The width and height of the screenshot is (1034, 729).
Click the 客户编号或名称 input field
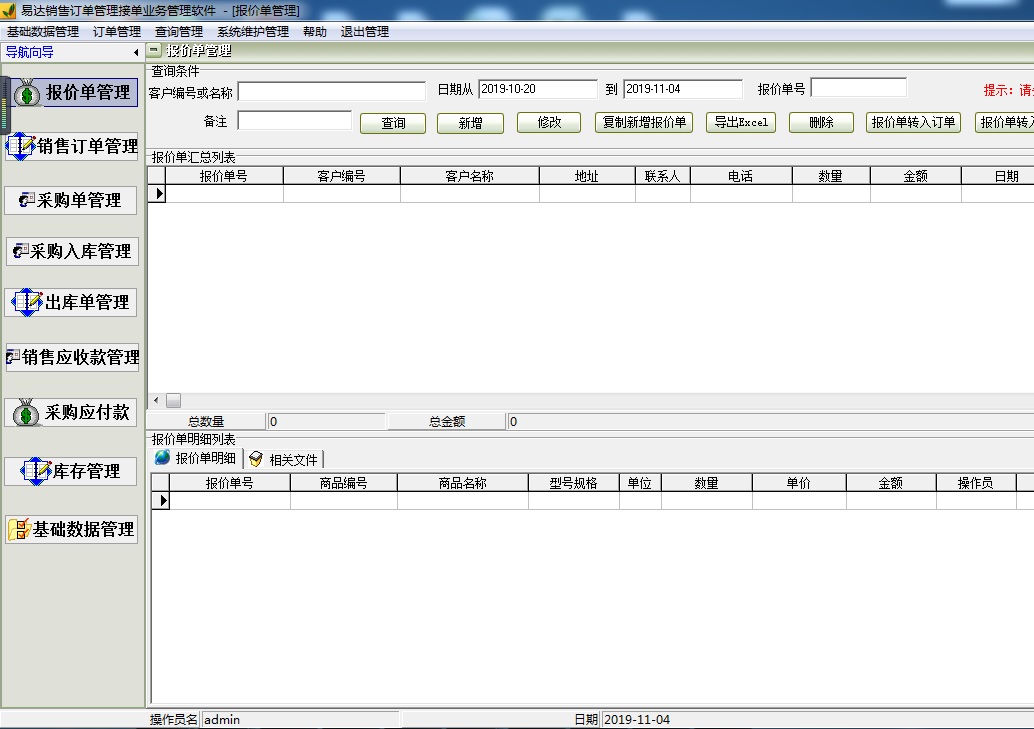331,91
